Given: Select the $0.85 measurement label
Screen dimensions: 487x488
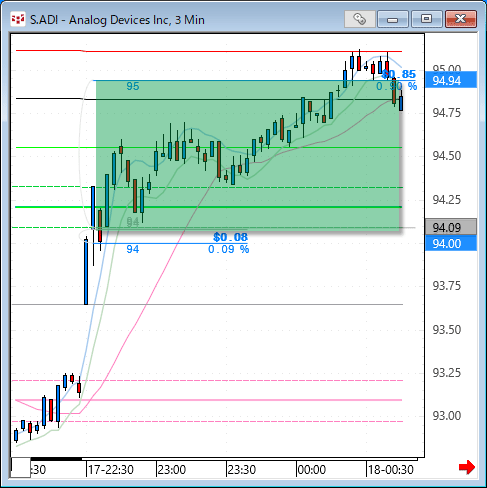Looking at the screenshot, I should point(399,74).
